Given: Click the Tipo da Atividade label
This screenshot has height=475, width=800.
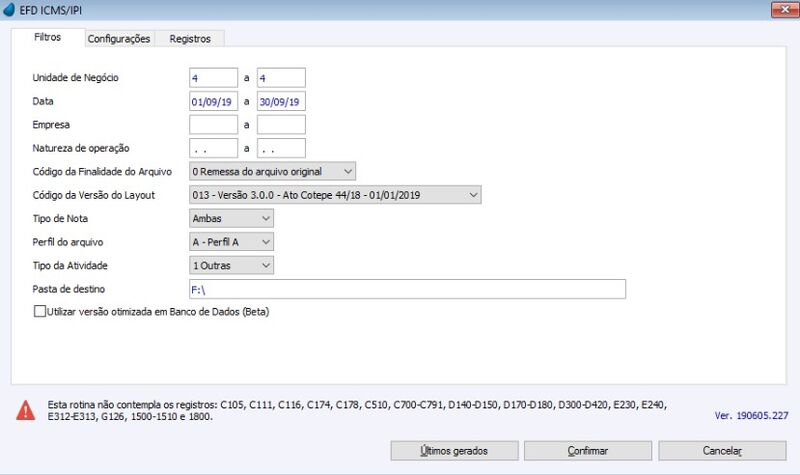Looking at the screenshot, I should 70,265.
